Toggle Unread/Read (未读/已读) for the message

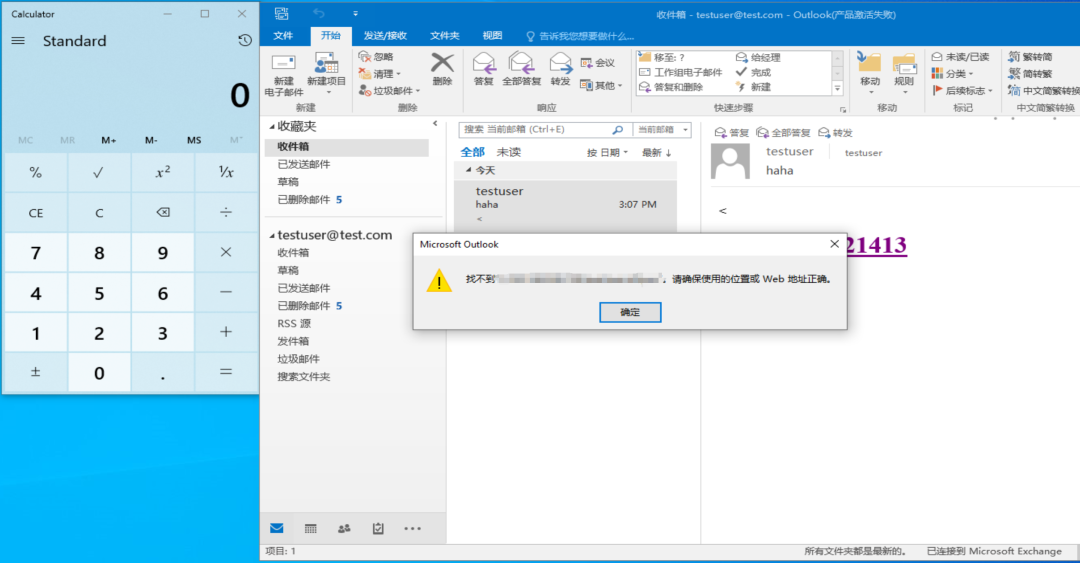(x=960, y=57)
